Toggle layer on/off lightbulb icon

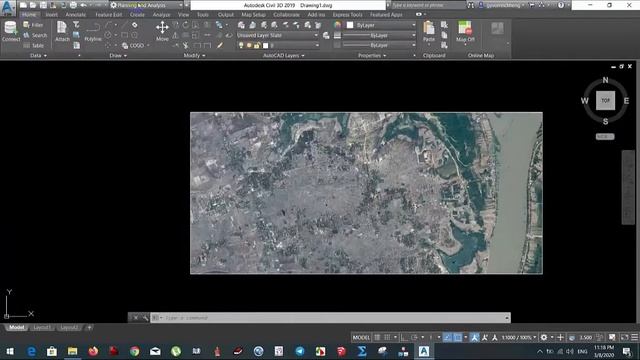coord(241,45)
